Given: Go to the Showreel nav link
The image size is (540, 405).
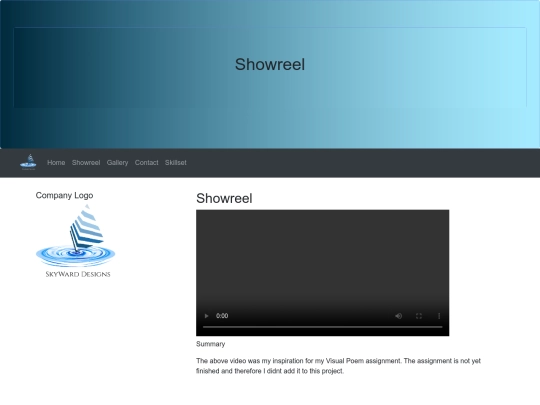Looking at the screenshot, I should tap(86, 163).
